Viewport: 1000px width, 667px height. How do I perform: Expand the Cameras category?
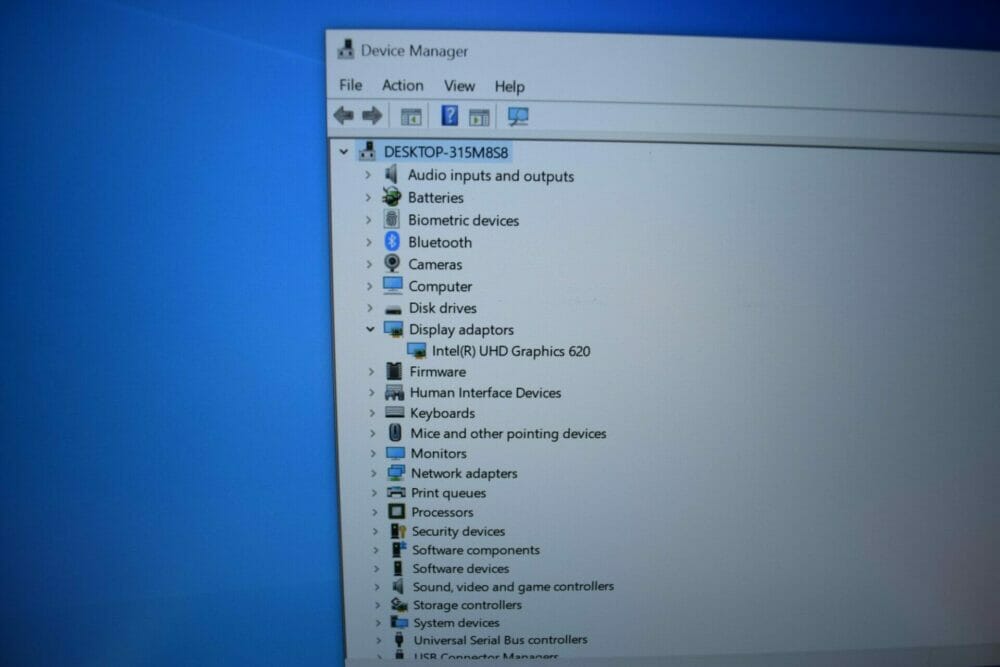369,264
